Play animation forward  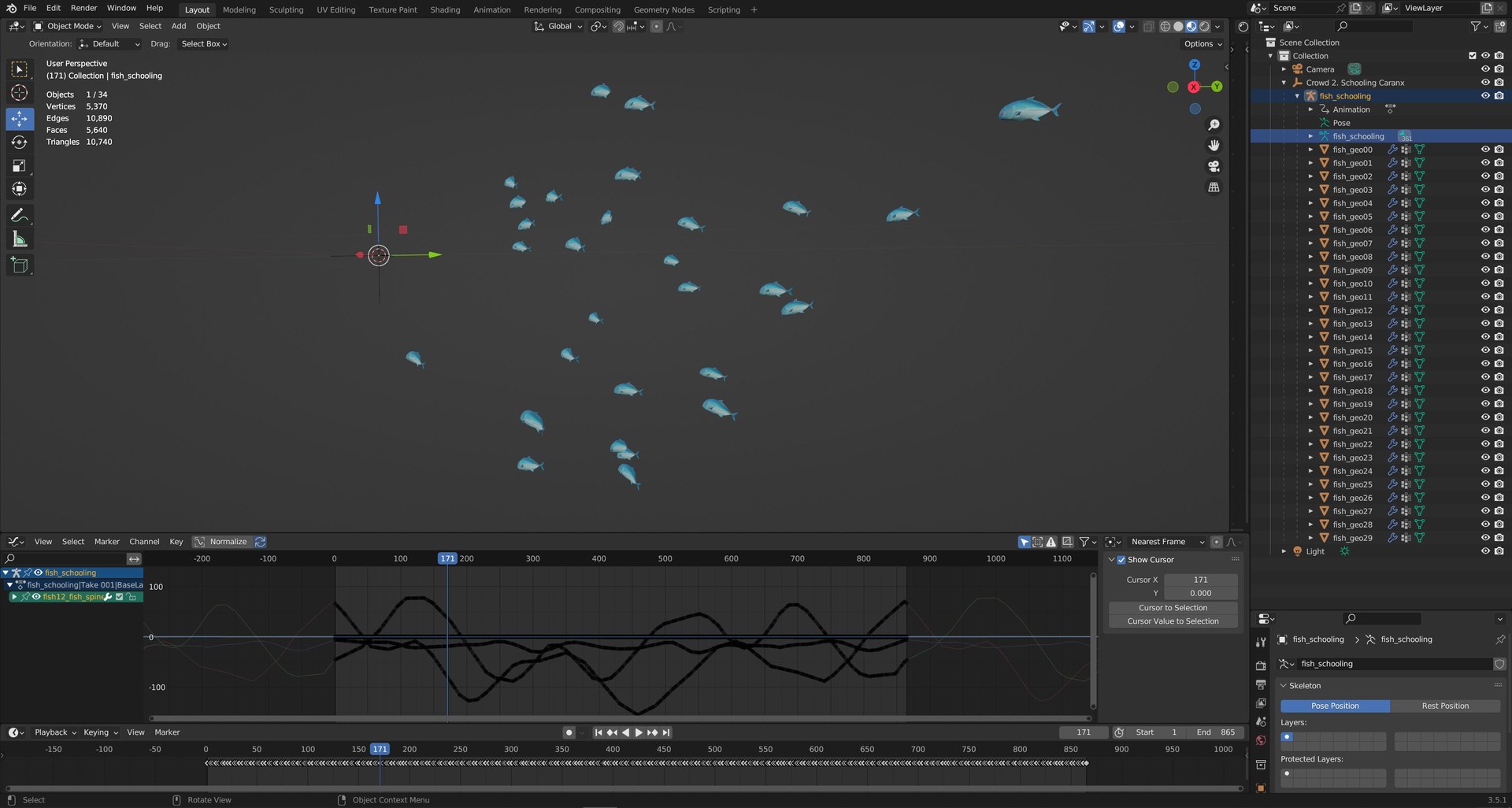pos(639,732)
